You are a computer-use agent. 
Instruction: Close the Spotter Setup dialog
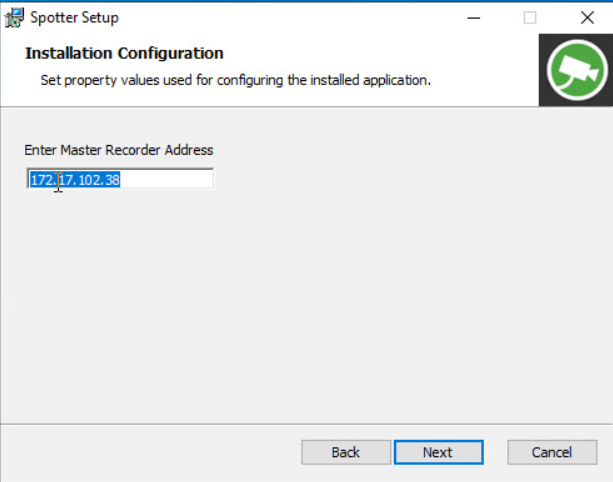point(587,17)
